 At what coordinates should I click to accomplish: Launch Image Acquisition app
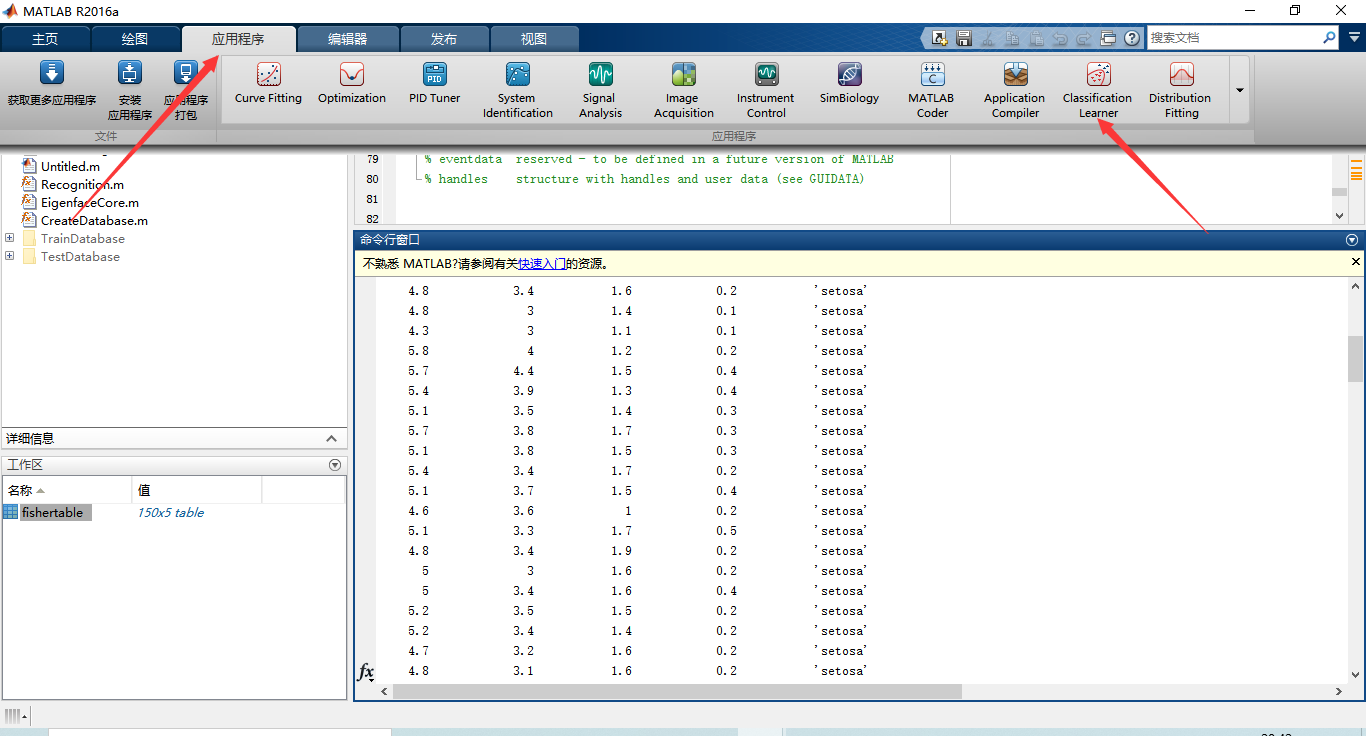pyautogui.click(x=683, y=91)
